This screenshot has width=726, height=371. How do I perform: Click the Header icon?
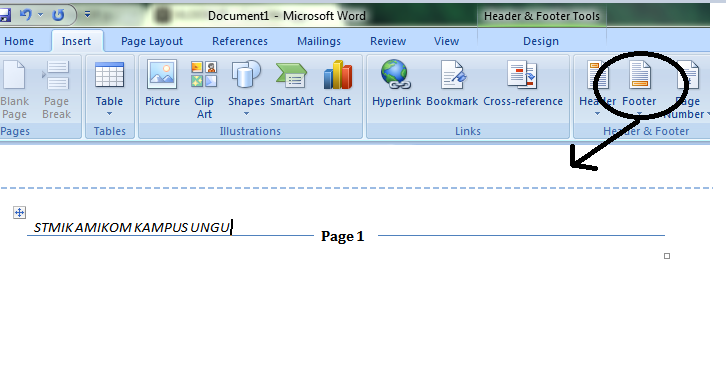[598, 75]
